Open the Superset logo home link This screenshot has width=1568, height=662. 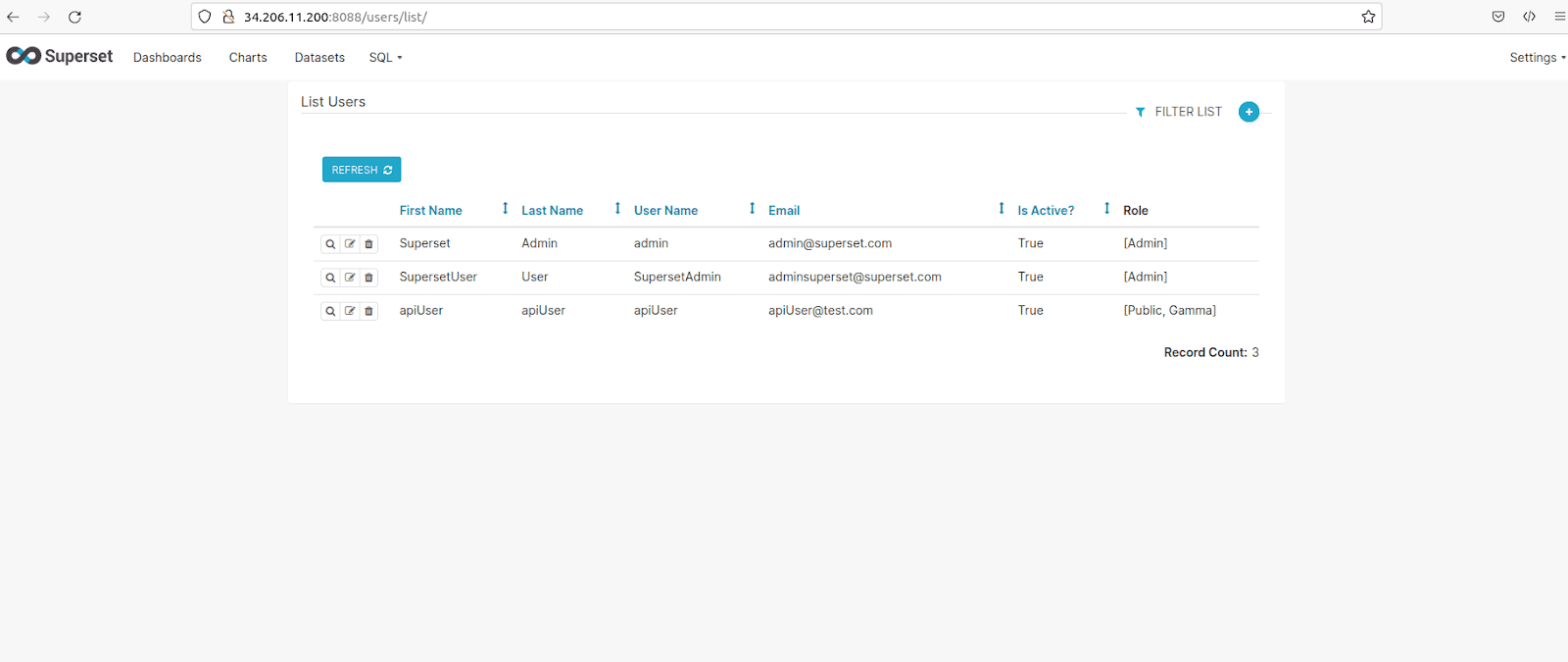[60, 57]
